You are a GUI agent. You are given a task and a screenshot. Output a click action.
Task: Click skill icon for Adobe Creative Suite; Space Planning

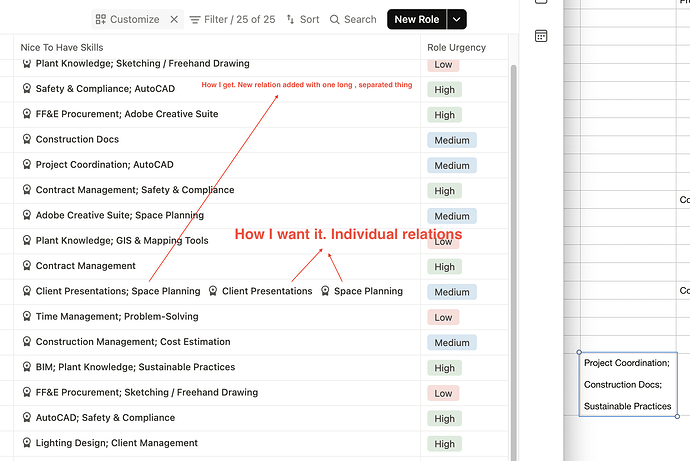tap(27, 215)
